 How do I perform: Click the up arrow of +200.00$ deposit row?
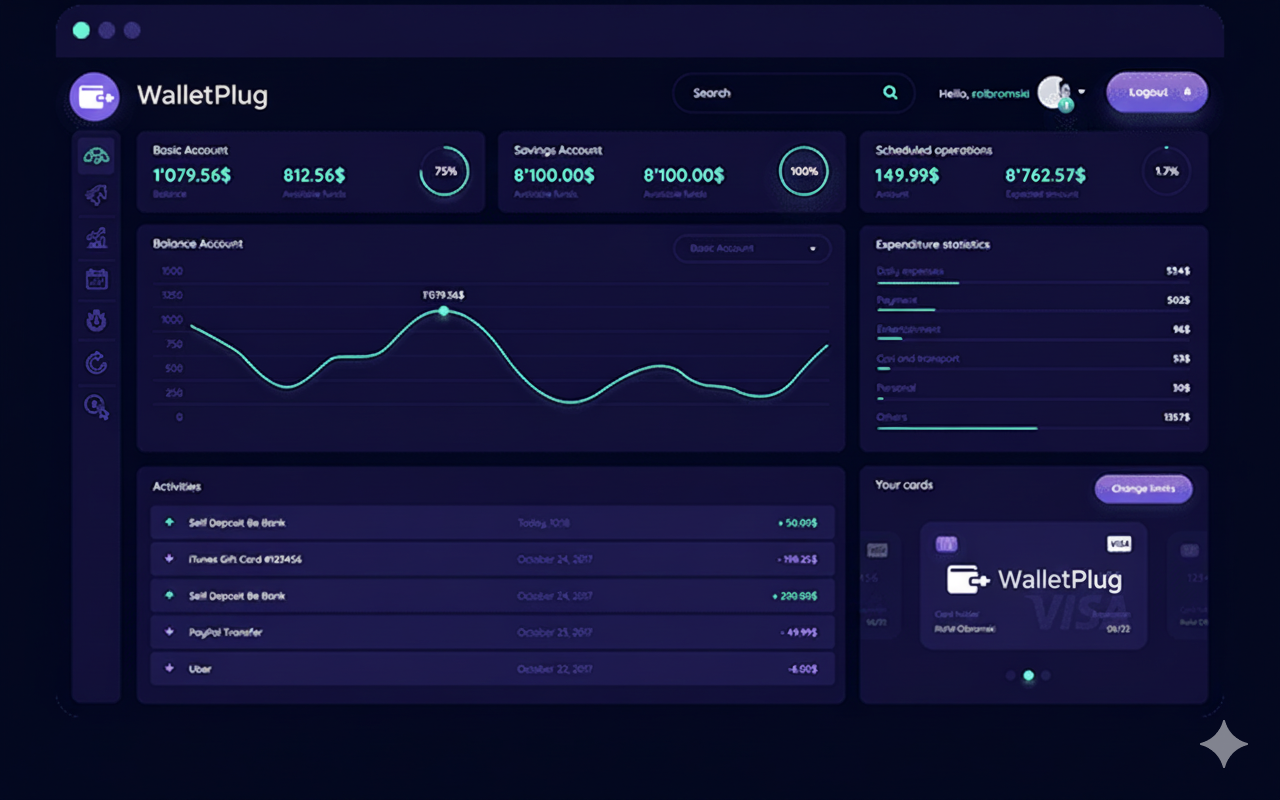(x=169, y=595)
